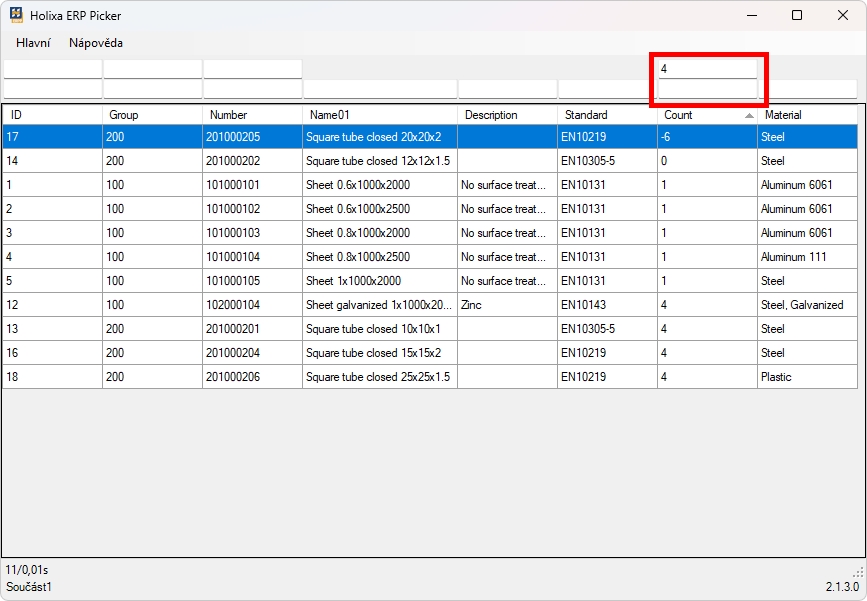Image resolution: width=867 pixels, height=601 pixels.
Task: Click the filter box above Description column
Action: coord(507,89)
